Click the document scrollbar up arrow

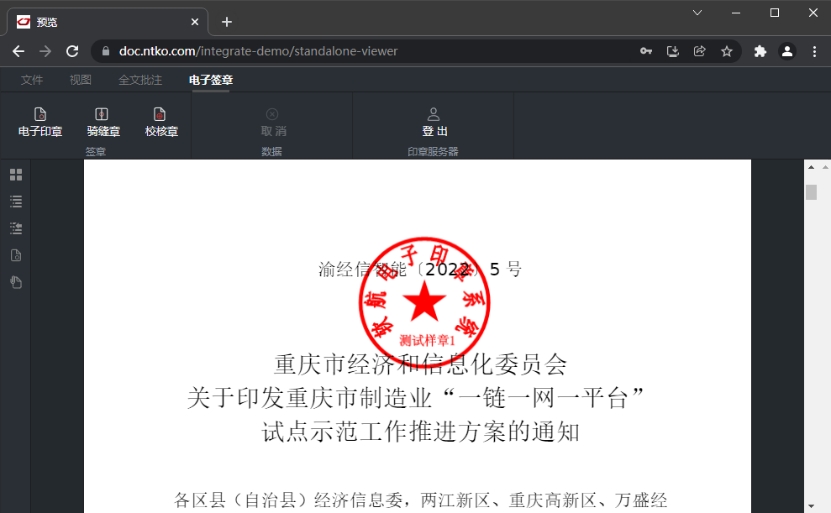click(811, 167)
